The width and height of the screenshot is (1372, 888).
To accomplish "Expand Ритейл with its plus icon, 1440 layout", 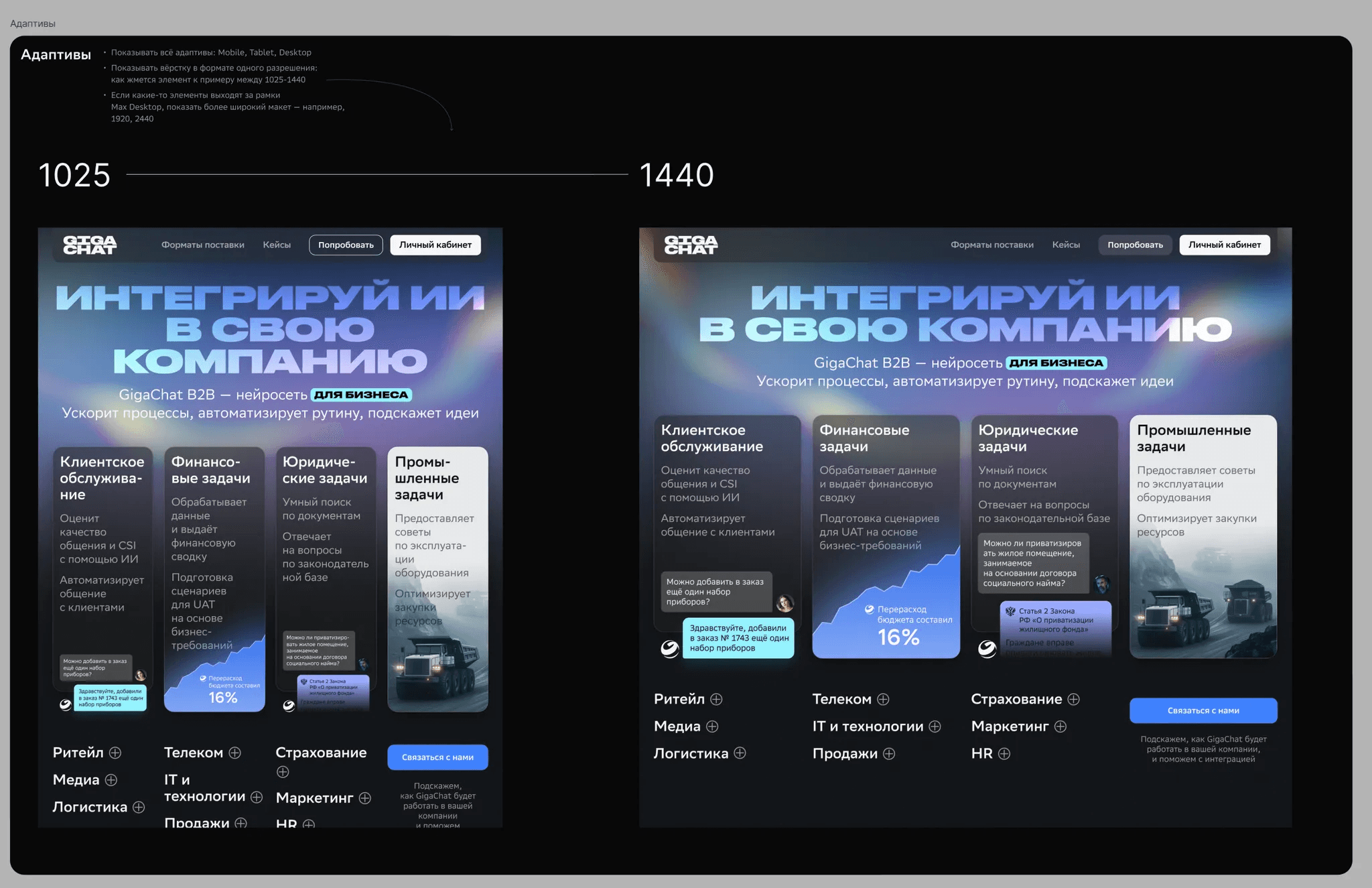I will [716, 699].
